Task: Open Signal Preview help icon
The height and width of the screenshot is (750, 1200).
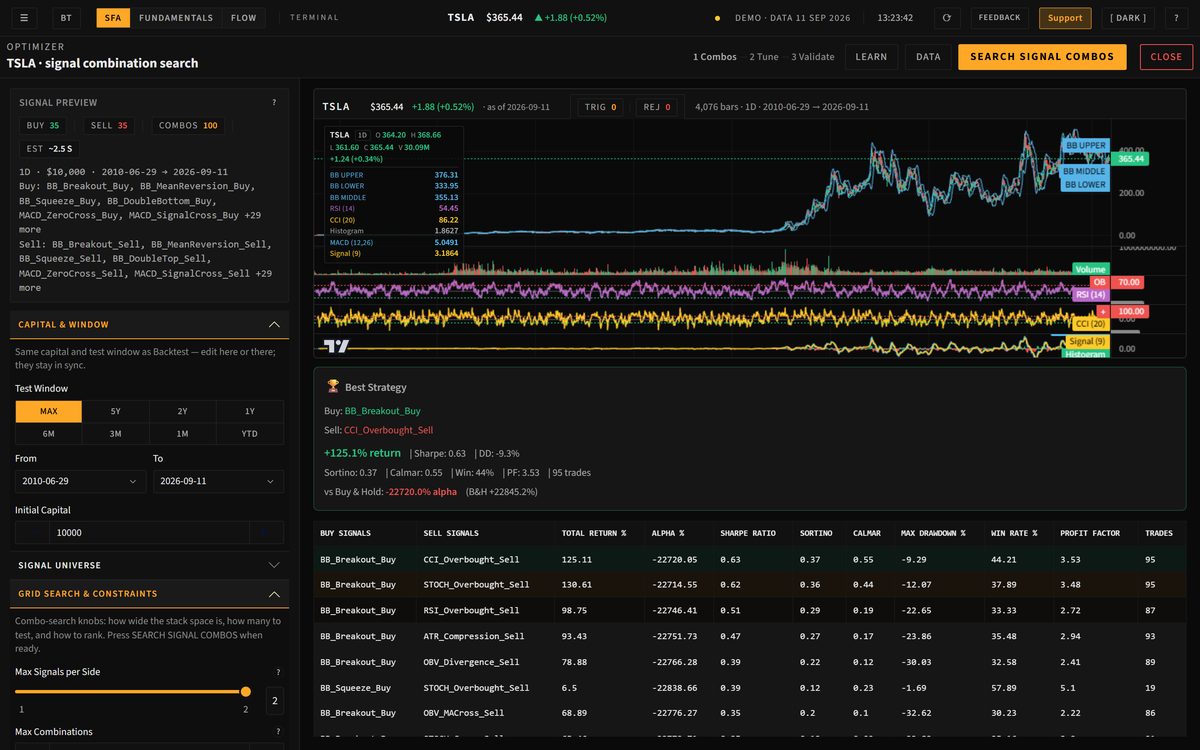Action: tap(274, 102)
